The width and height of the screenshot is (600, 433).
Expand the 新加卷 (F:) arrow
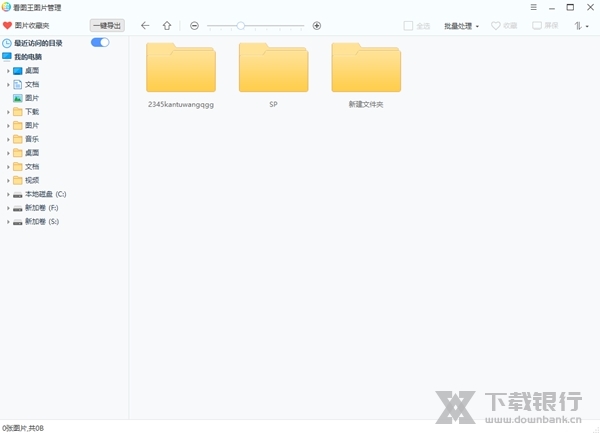point(8,208)
